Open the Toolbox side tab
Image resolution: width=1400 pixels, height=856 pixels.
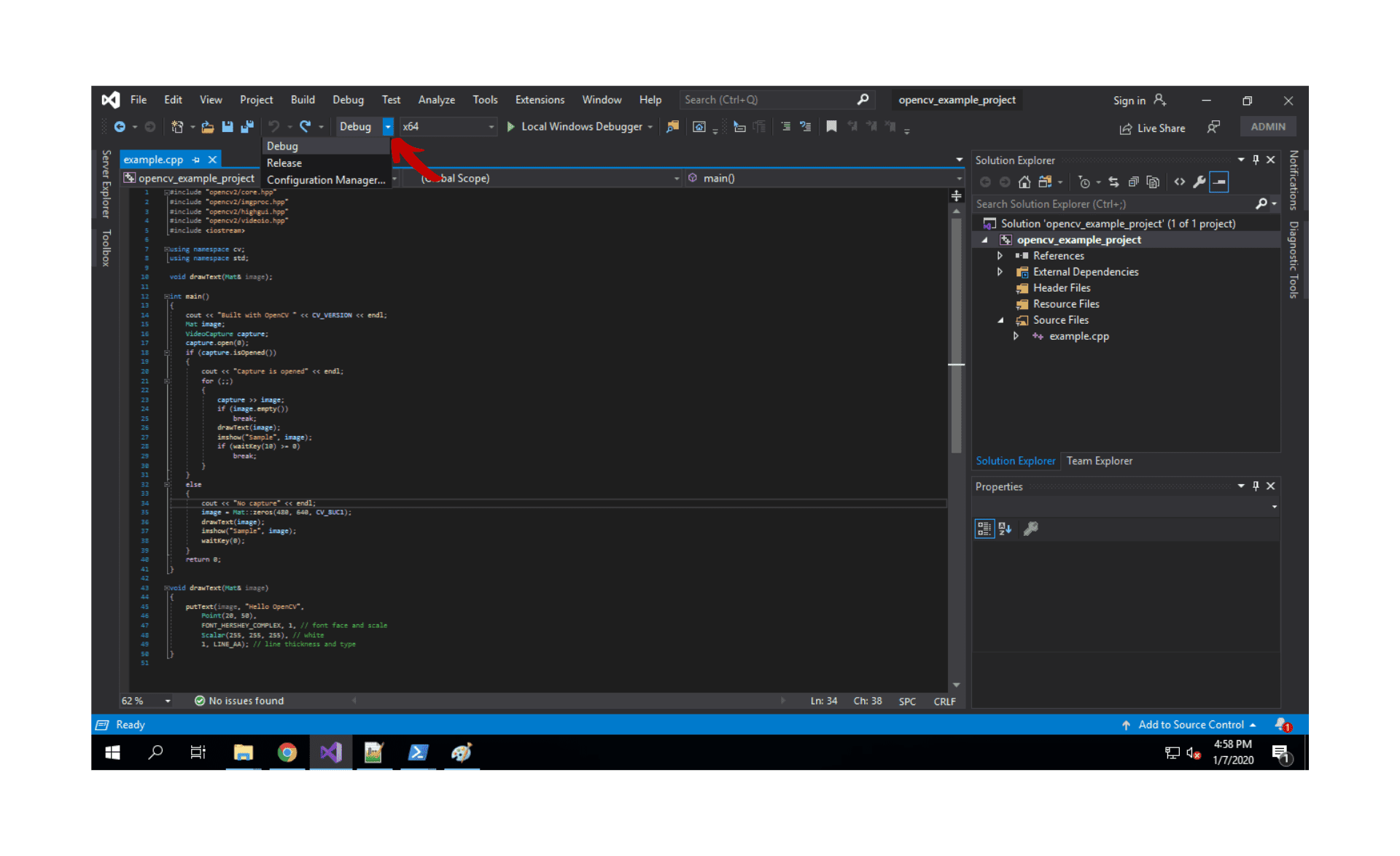pos(106,248)
